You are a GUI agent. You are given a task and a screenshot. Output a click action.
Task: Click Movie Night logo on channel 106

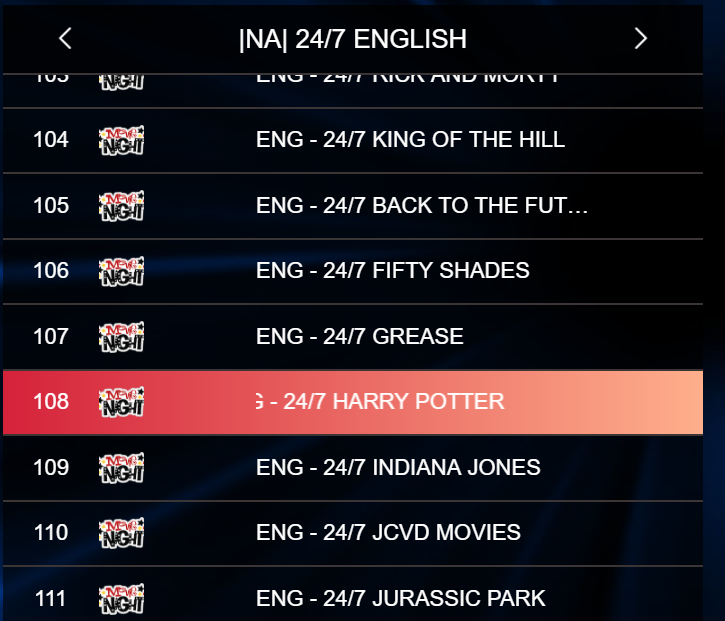tap(122, 271)
